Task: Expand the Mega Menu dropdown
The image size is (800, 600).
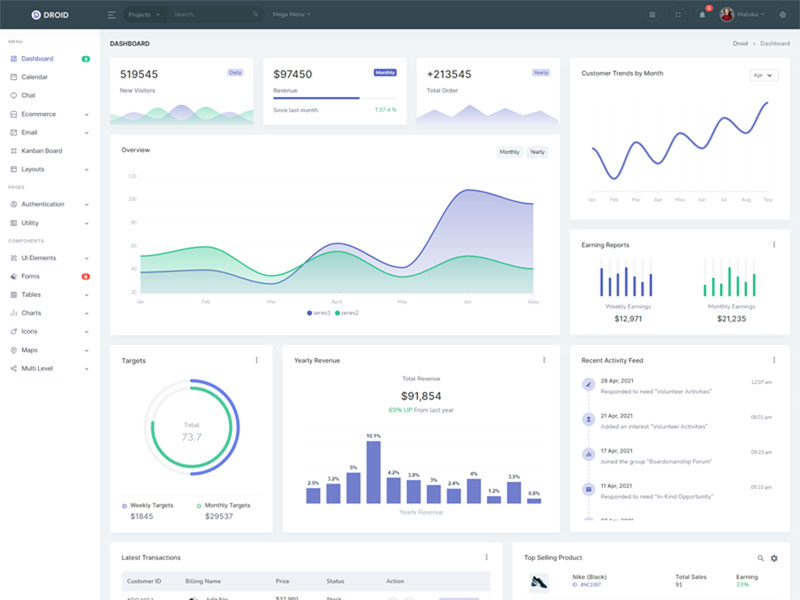Action: click(x=292, y=15)
